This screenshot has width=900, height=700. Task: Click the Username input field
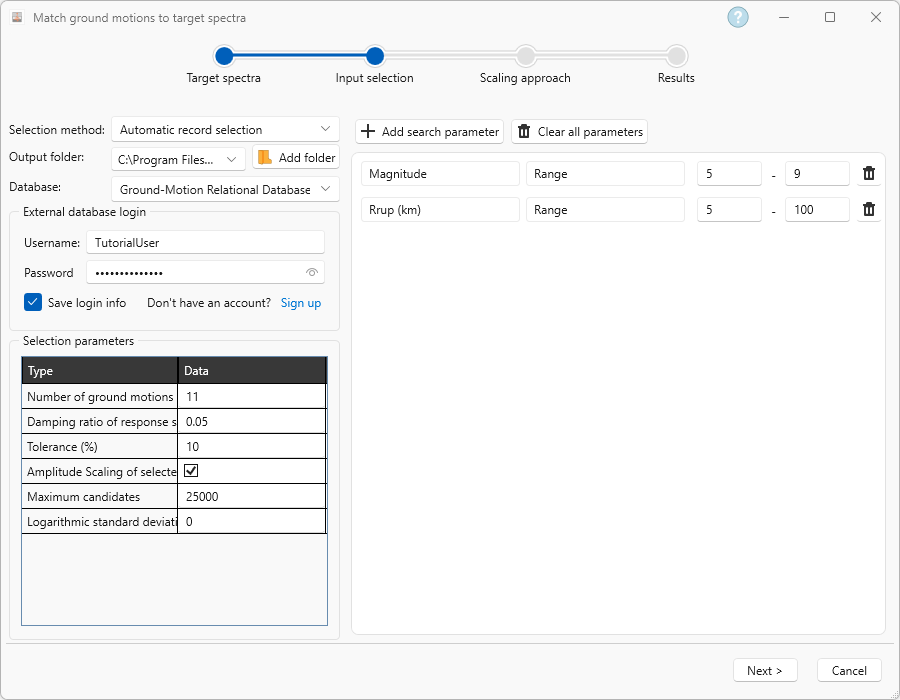[x=205, y=242]
